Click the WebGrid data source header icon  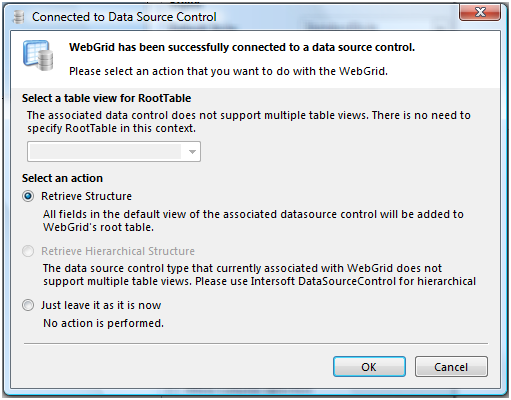pos(38,56)
